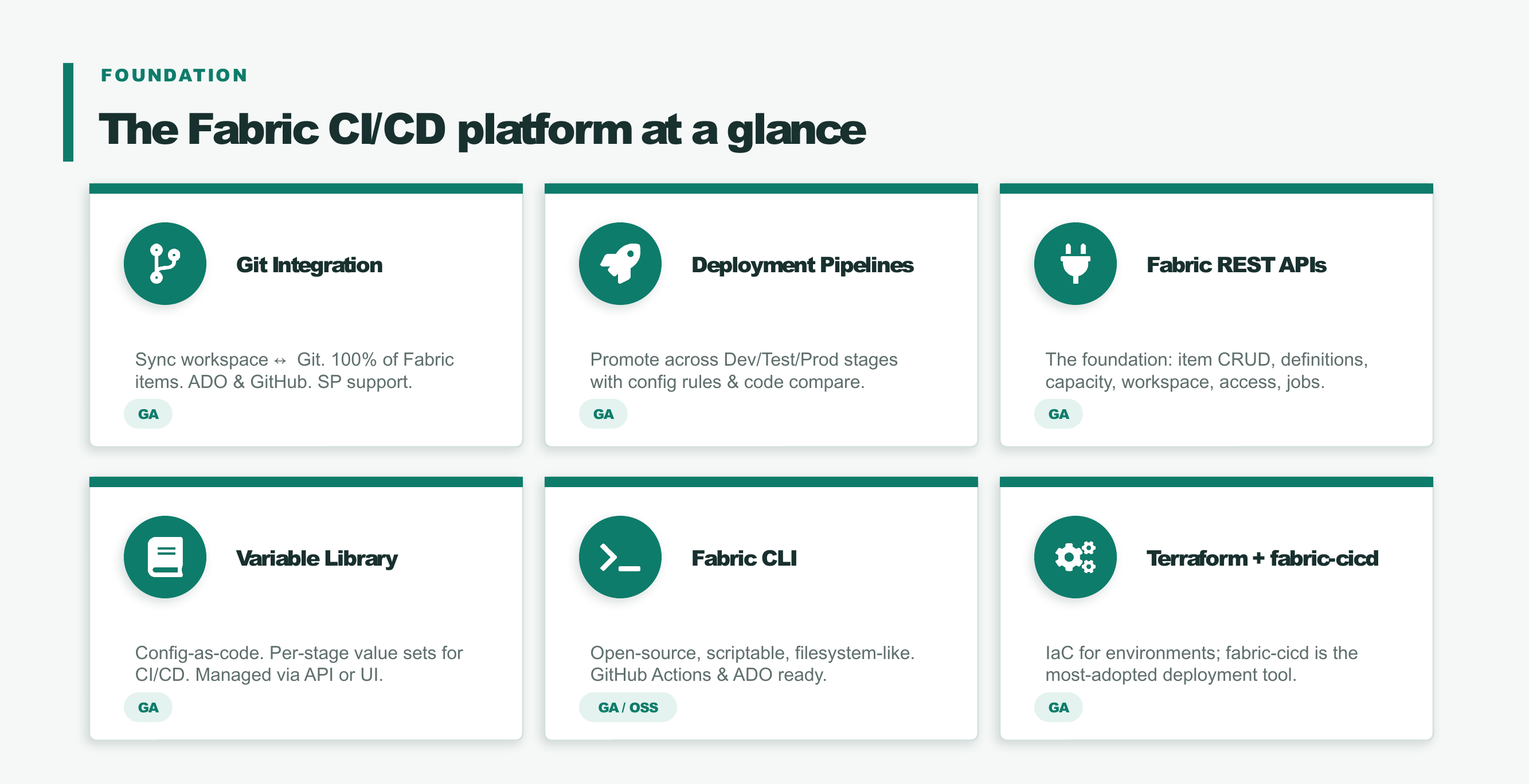Click the text 'Config-as-code. Per-stage value sets for'

tap(299, 653)
